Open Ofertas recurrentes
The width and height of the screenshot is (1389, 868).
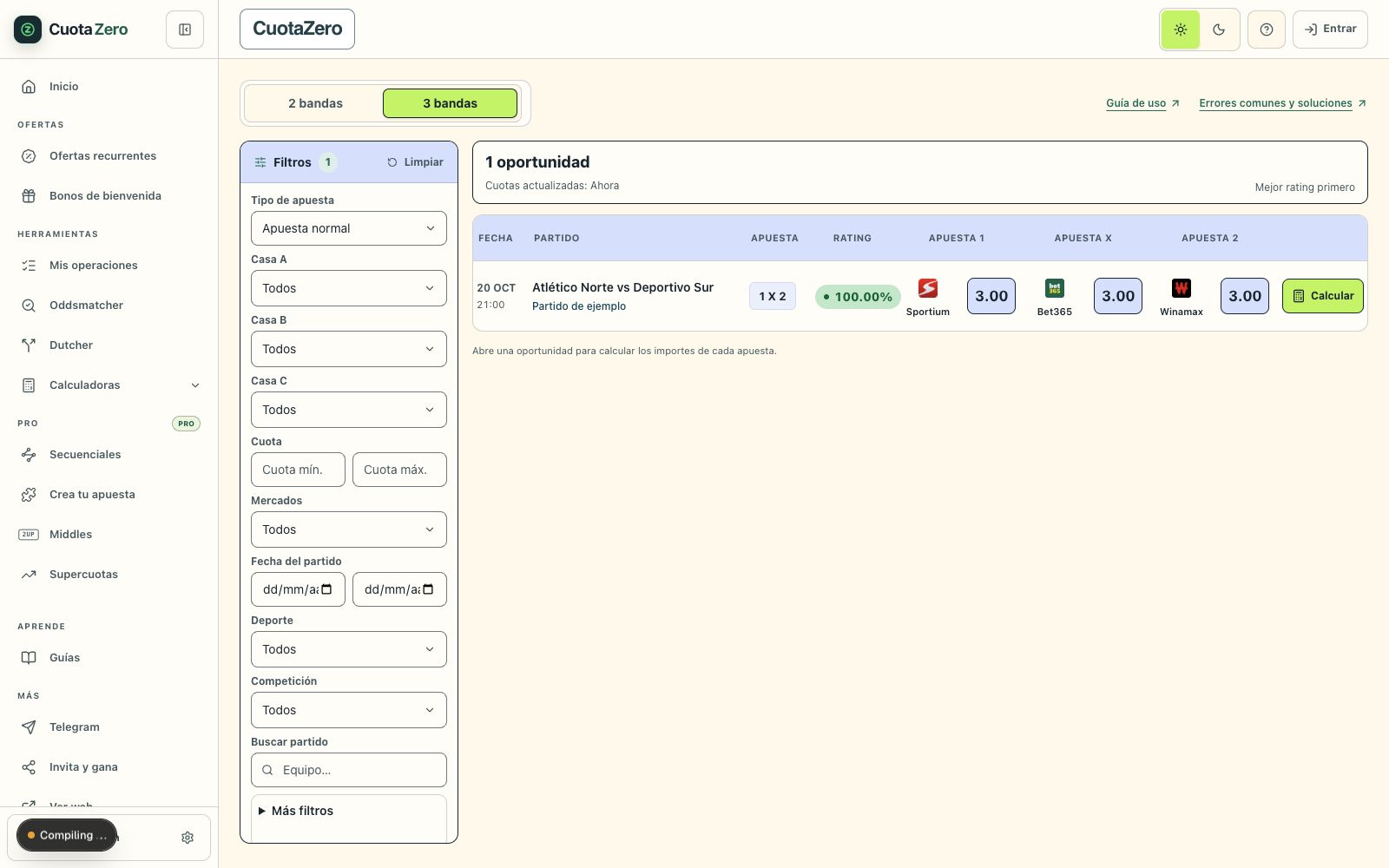pyautogui.click(x=109, y=156)
